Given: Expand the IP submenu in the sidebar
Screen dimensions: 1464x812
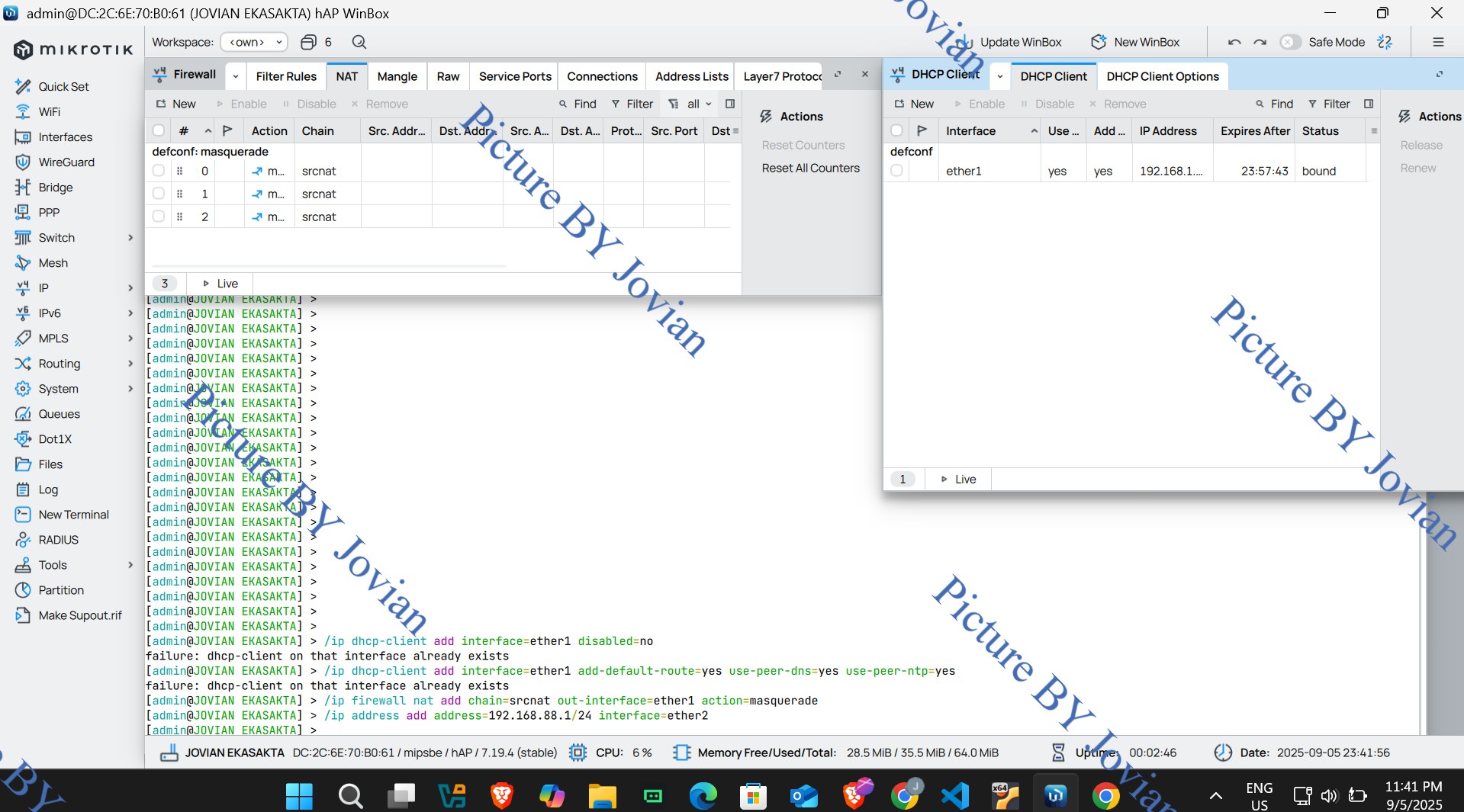Looking at the screenshot, I should (130, 288).
